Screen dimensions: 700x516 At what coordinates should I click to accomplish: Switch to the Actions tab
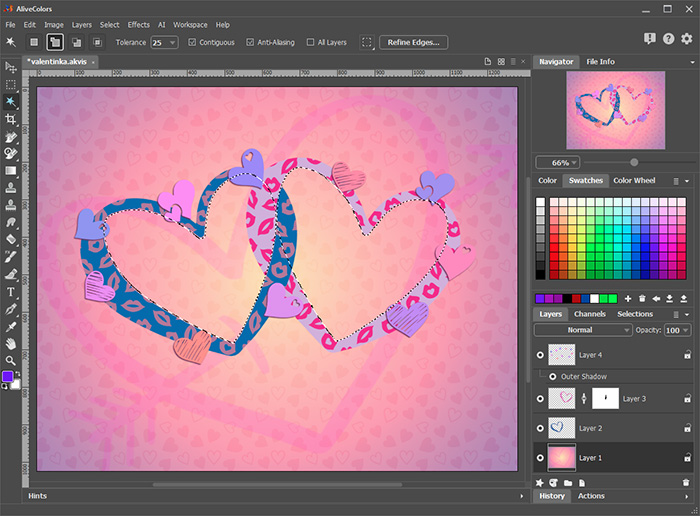pos(591,496)
